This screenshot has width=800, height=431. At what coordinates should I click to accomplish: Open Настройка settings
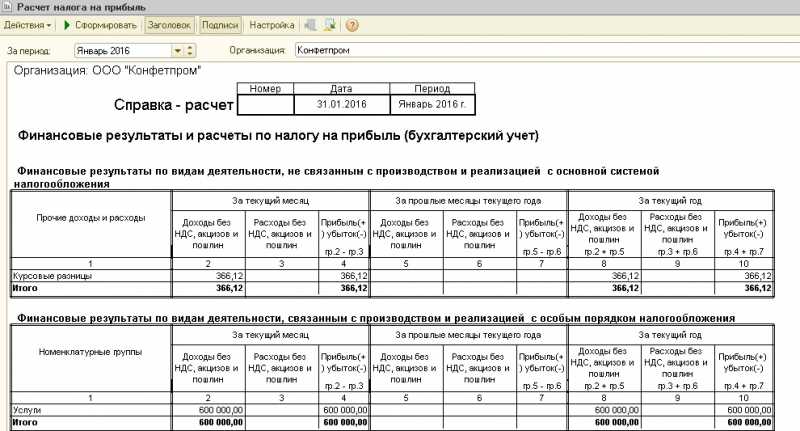click(x=271, y=25)
